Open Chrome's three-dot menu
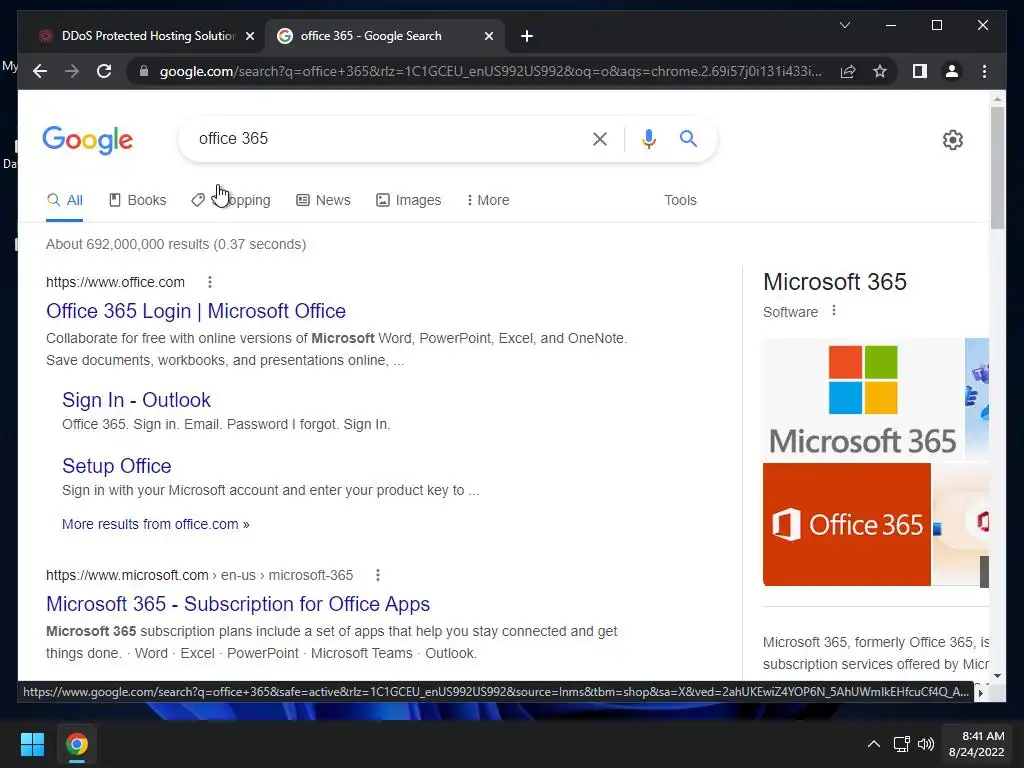 tap(984, 71)
